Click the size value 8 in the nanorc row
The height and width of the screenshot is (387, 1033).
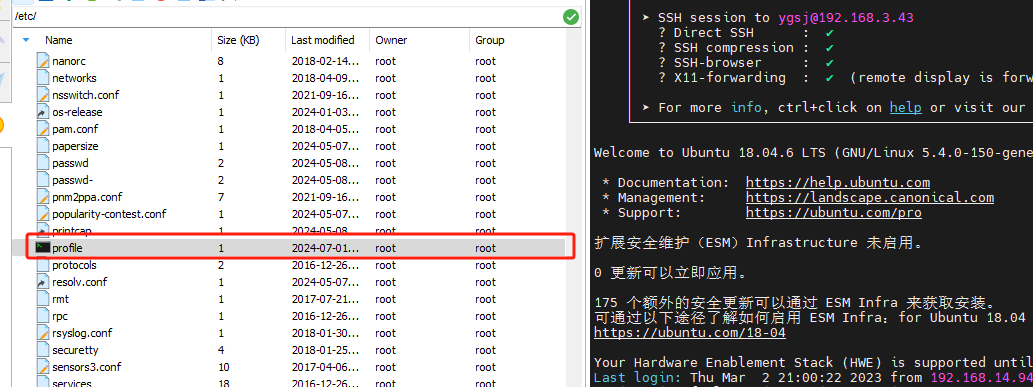pos(221,61)
